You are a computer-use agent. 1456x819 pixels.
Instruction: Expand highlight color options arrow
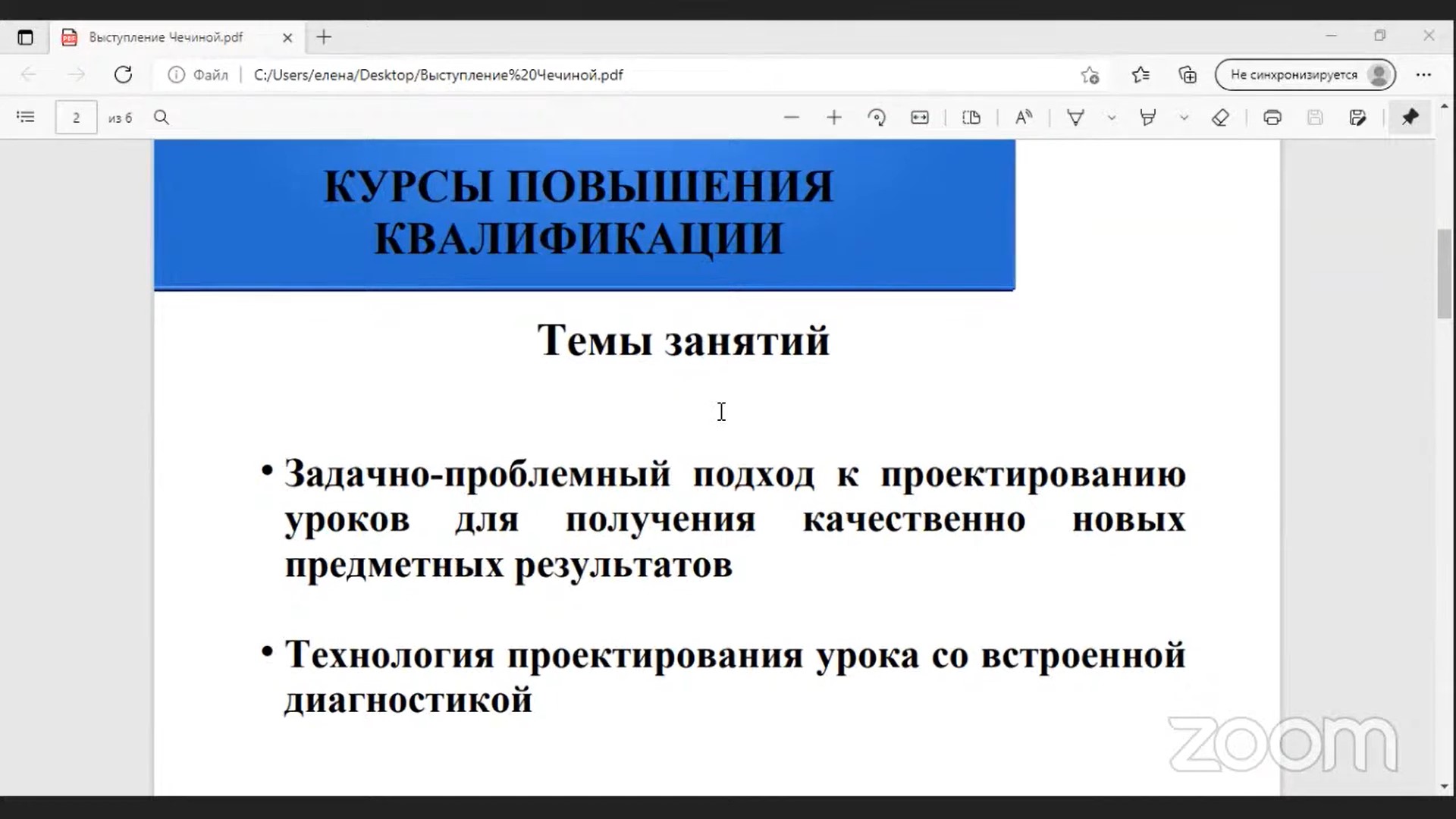click(x=1184, y=118)
